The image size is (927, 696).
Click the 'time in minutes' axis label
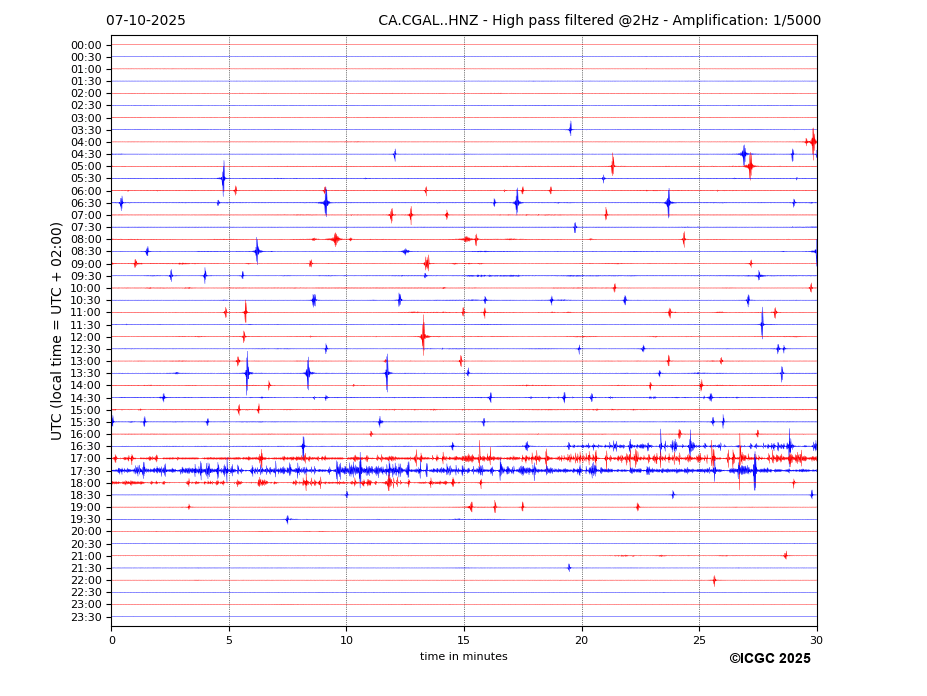[x=463, y=657]
